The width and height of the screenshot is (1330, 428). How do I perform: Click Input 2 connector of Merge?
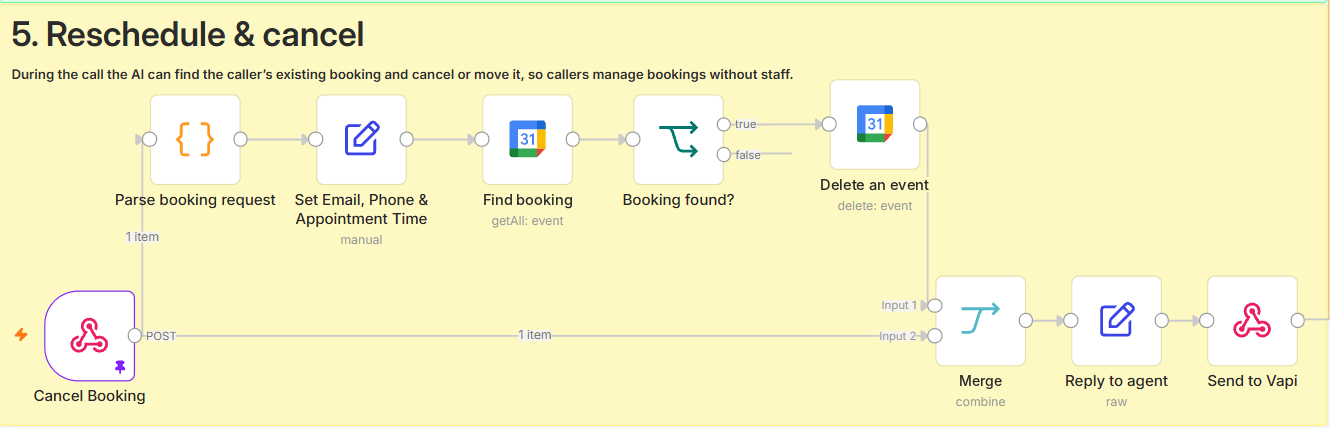[x=935, y=336]
